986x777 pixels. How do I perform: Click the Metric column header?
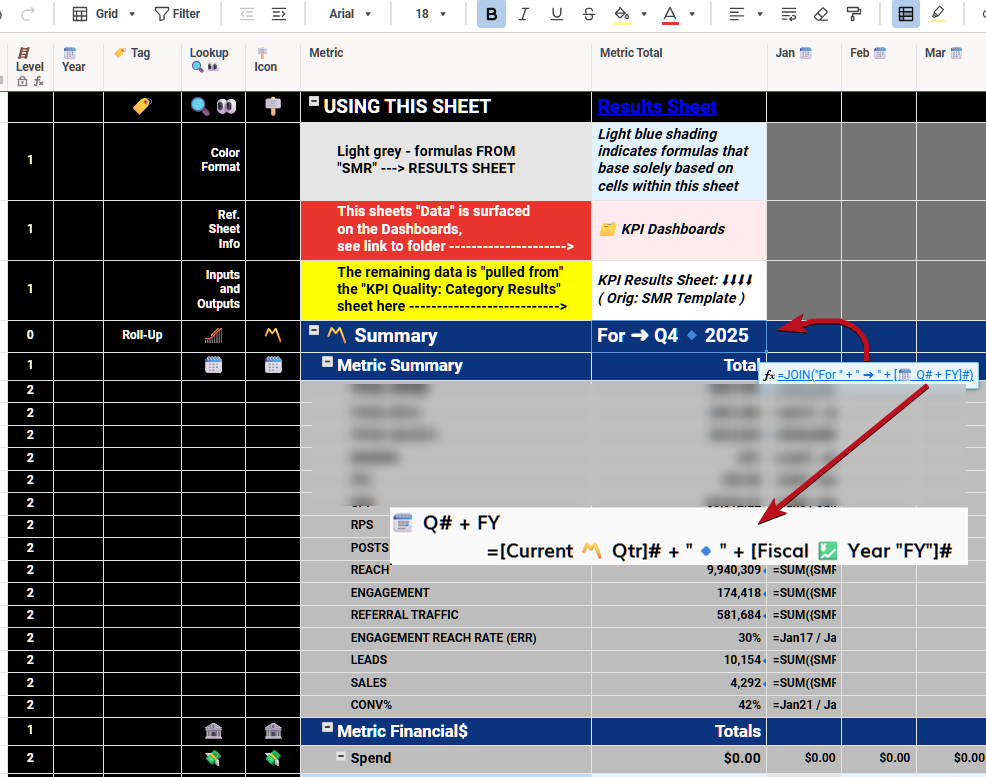coord(446,66)
